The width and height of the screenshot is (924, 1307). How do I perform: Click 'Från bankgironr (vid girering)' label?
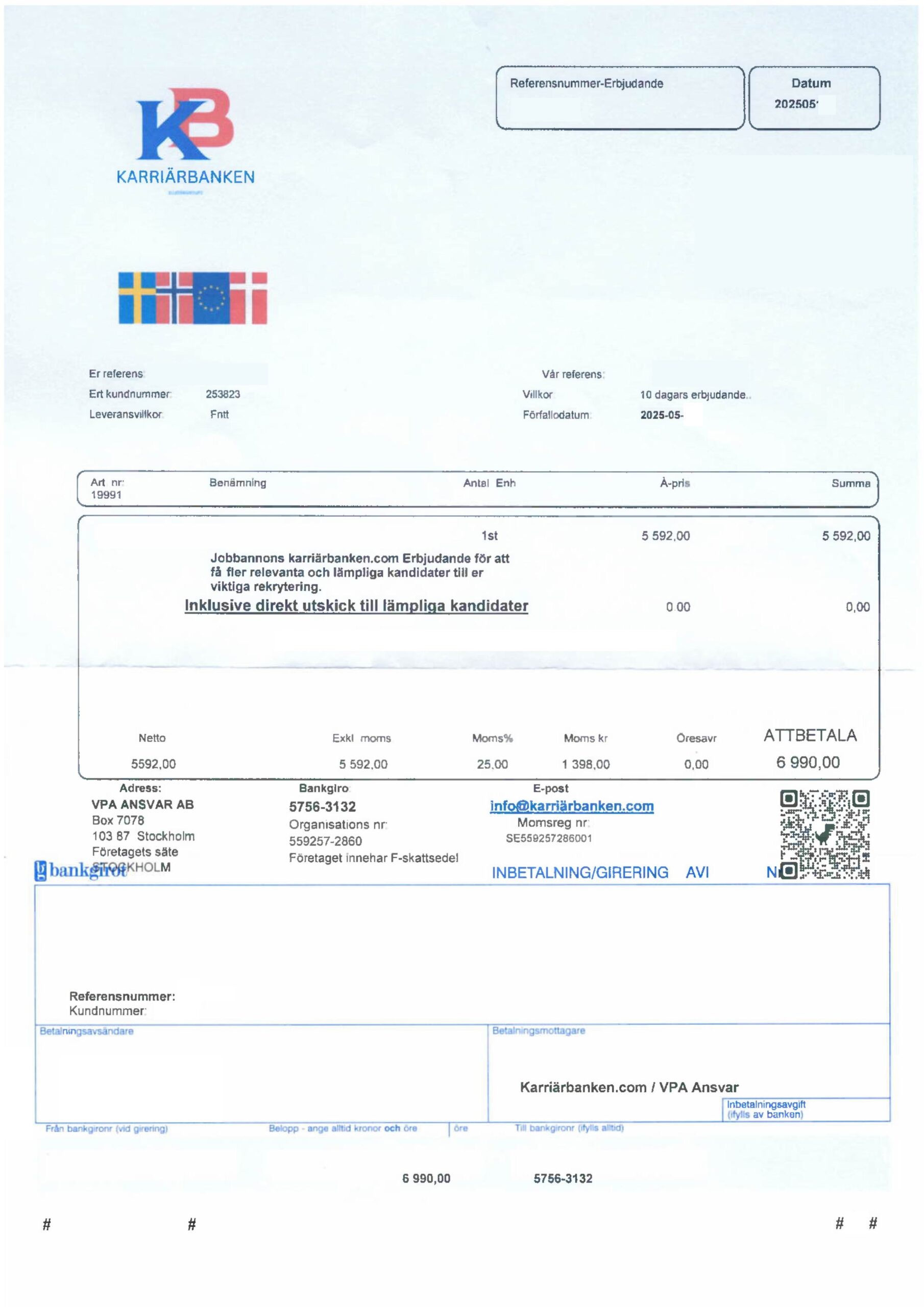107,1128
